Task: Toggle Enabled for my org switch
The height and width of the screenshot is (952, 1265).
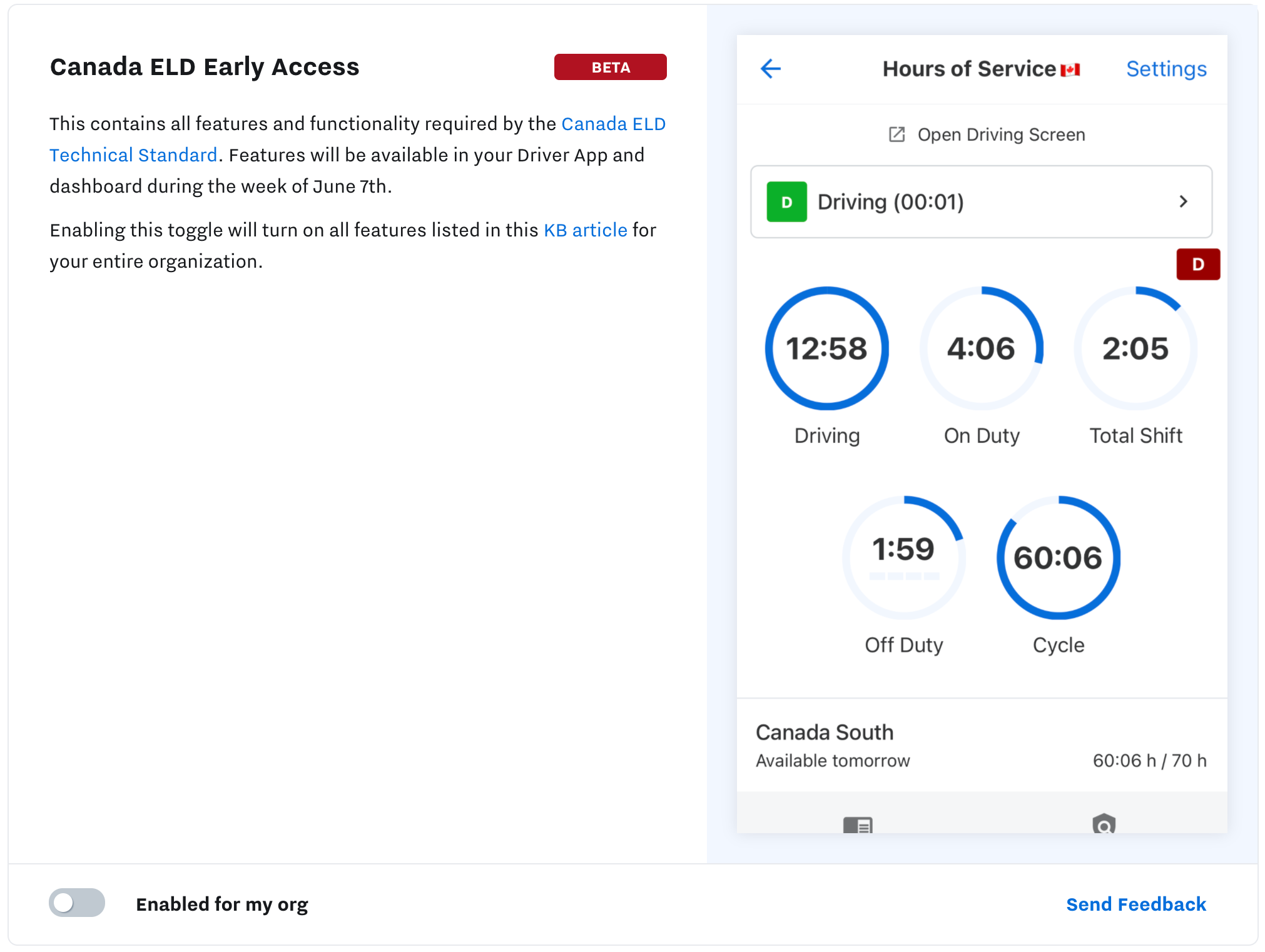Action: point(77,903)
